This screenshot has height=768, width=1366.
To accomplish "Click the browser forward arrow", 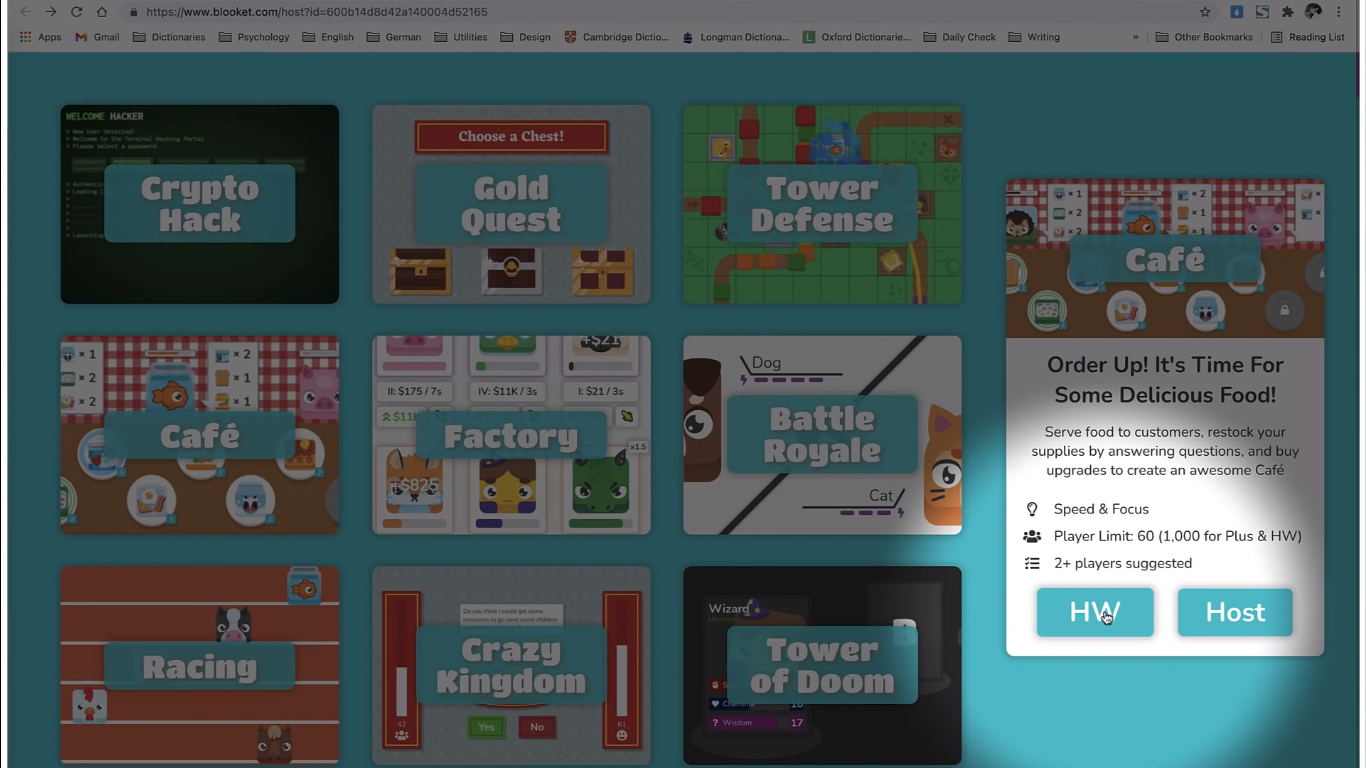I will [50, 12].
